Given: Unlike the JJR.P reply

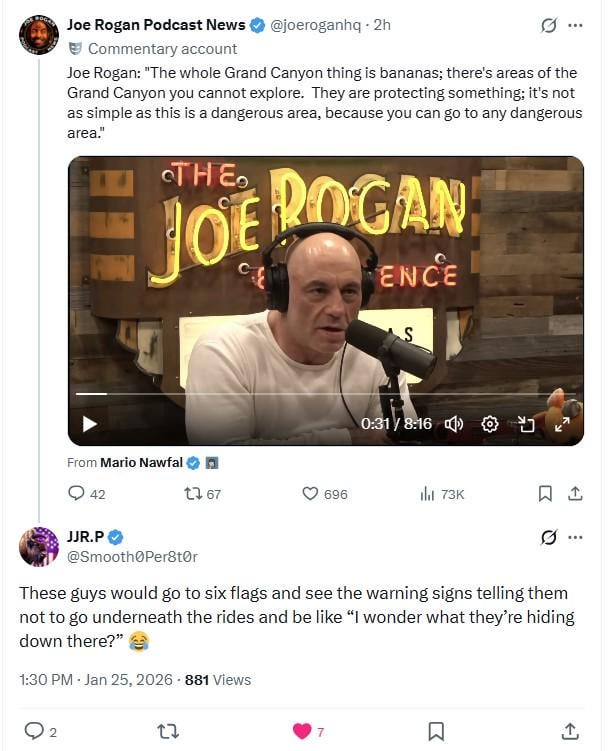Looking at the screenshot, I should (x=302, y=731).
